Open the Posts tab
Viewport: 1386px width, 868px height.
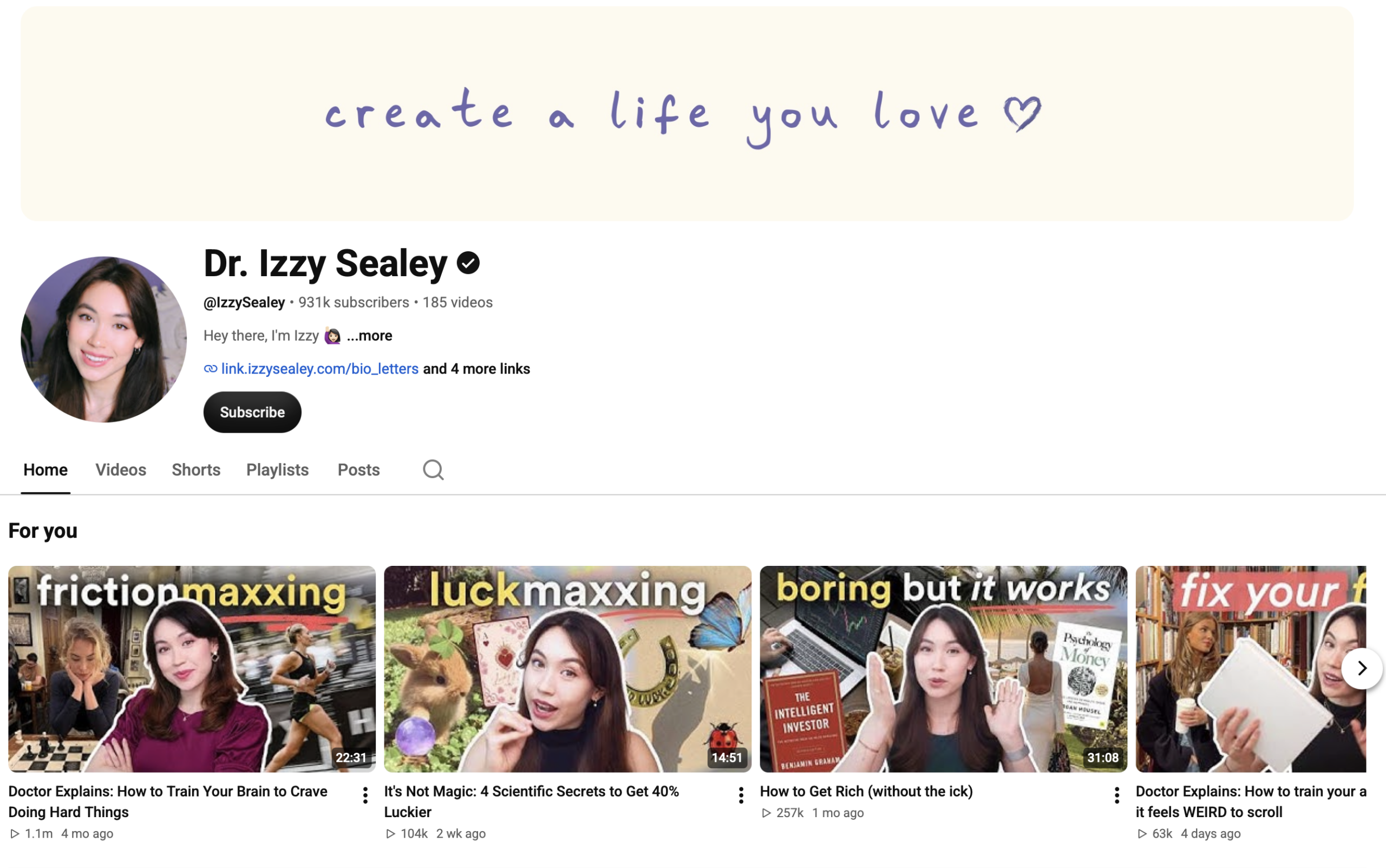click(359, 469)
